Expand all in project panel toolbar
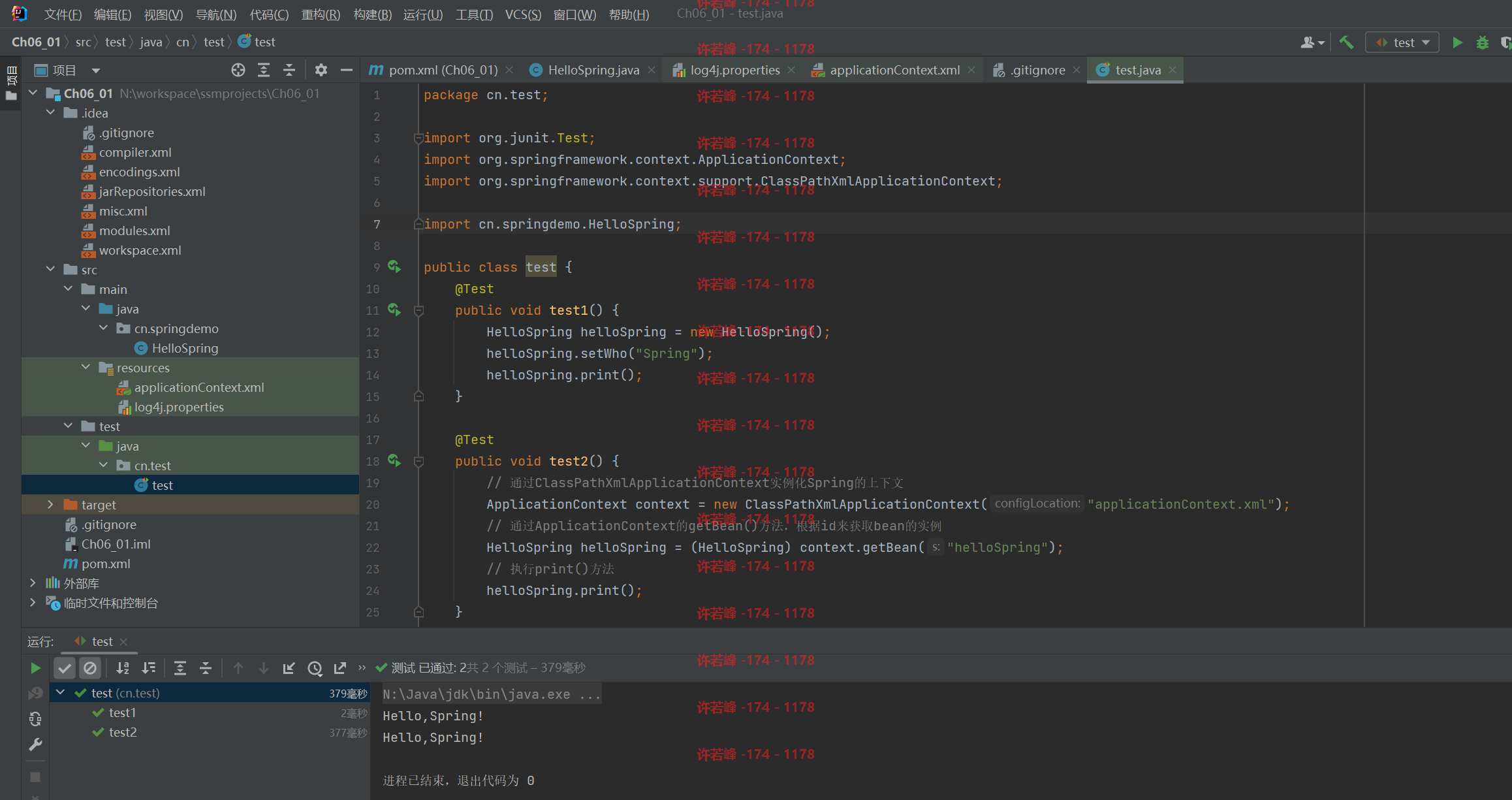This screenshot has height=800, width=1512. click(264, 70)
